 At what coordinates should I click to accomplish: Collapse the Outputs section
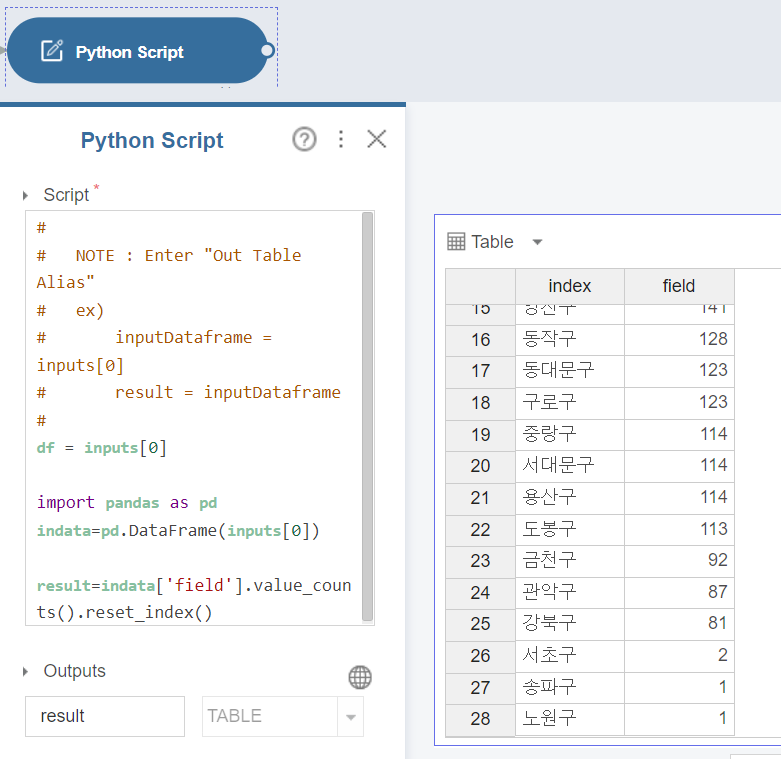coord(26,672)
